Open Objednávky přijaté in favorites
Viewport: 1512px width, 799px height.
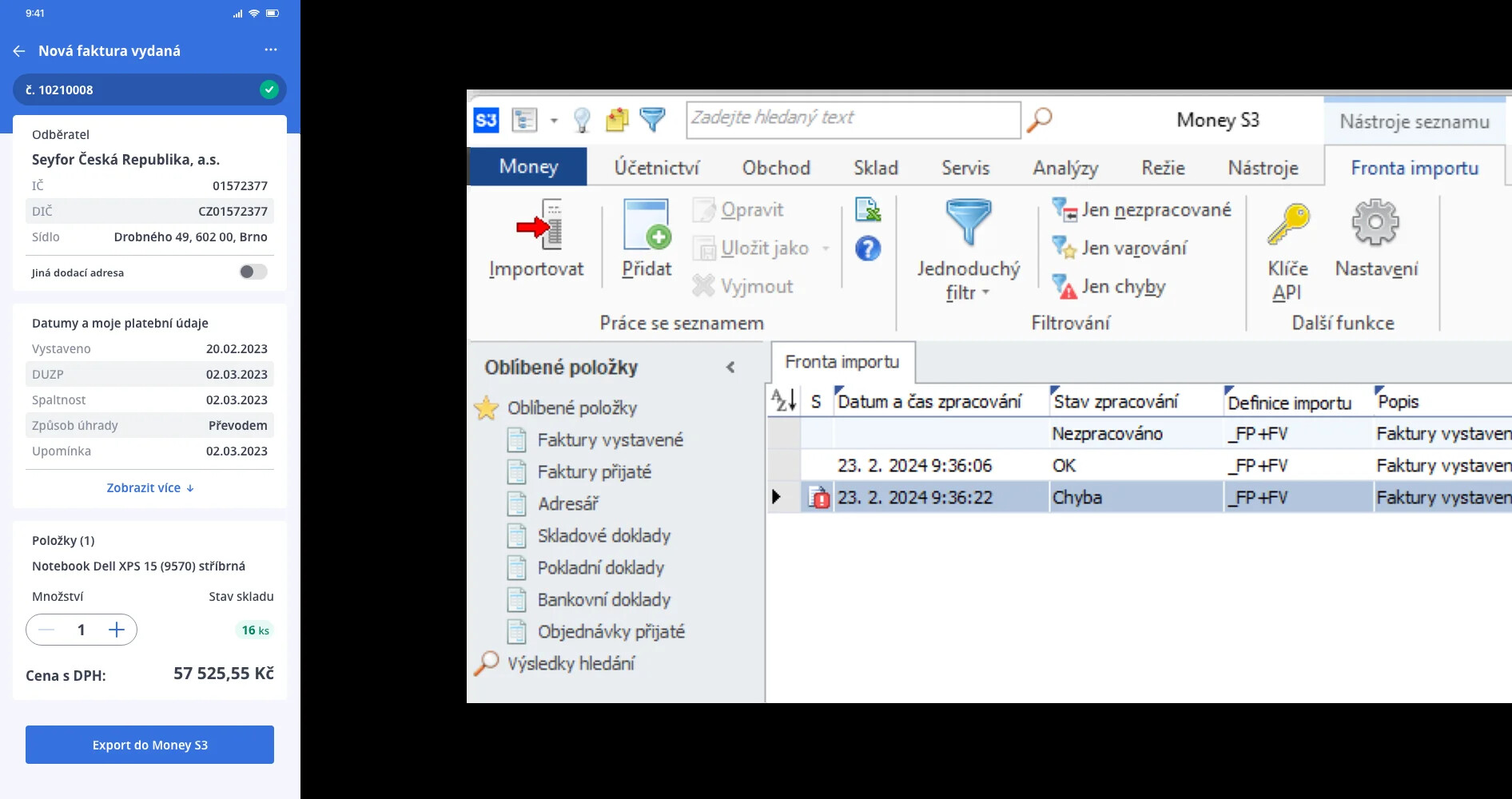[x=596, y=631]
